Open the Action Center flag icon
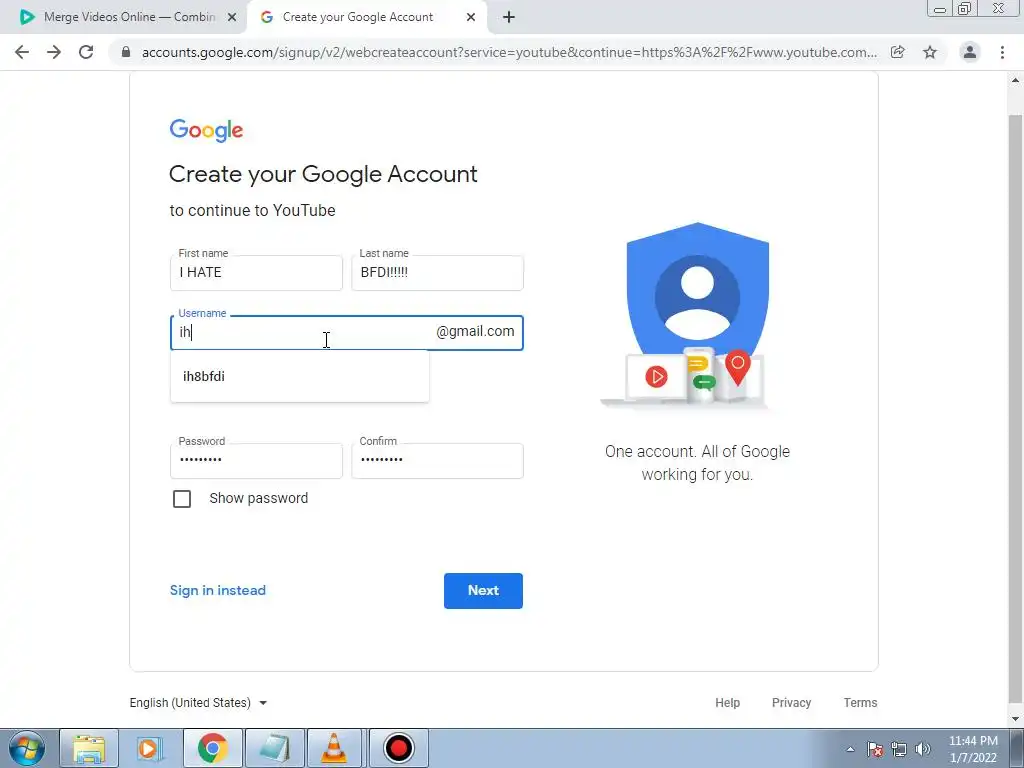Viewport: 1024px width, 768px height. tap(875, 750)
